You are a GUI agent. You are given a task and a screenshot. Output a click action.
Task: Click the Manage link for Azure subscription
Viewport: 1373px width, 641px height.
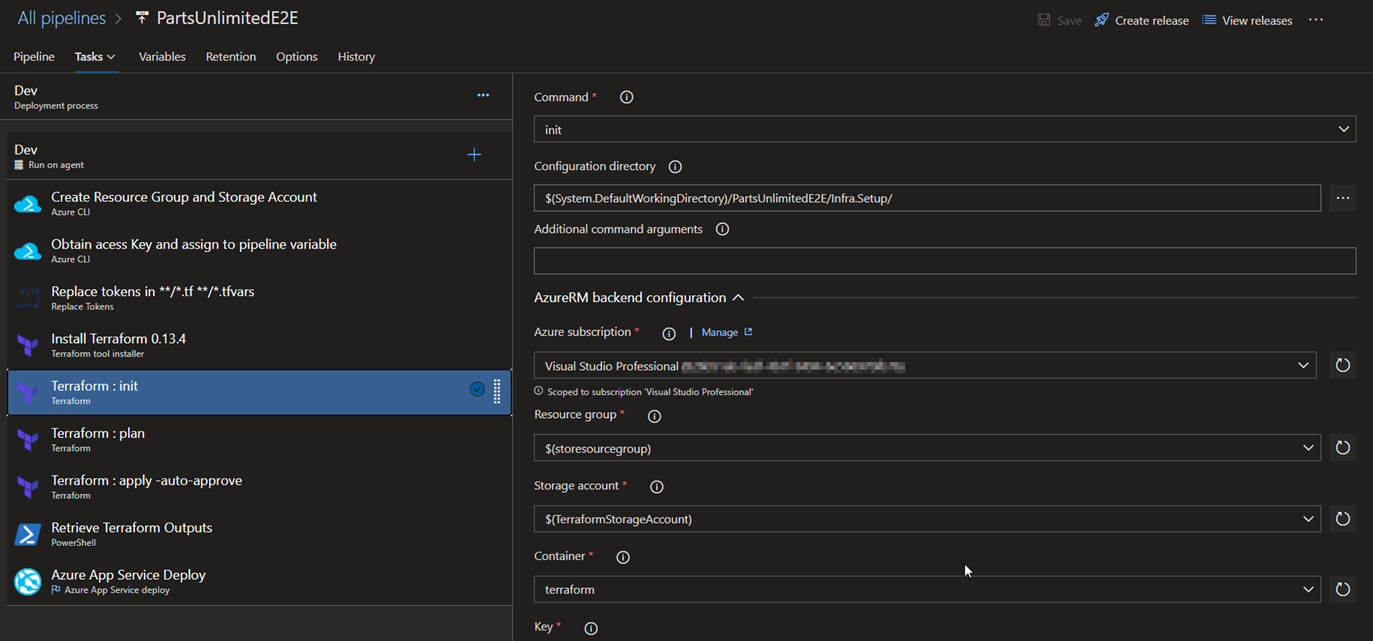(x=727, y=332)
